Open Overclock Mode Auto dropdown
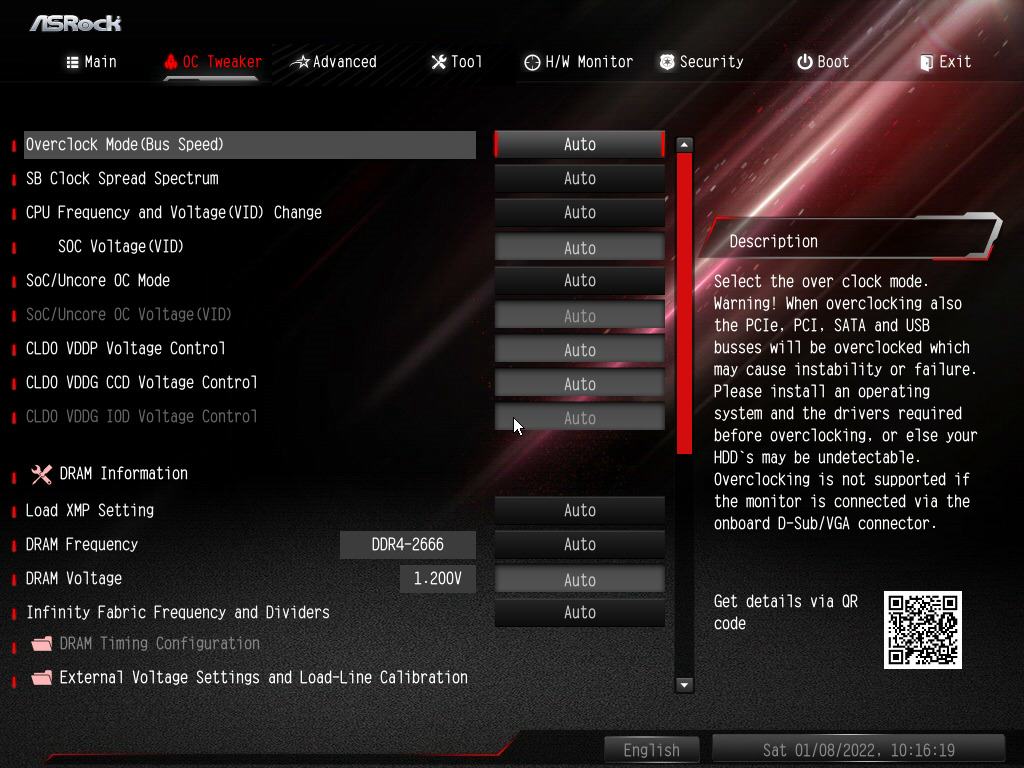Screen dimensions: 1024x768 [579, 144]
